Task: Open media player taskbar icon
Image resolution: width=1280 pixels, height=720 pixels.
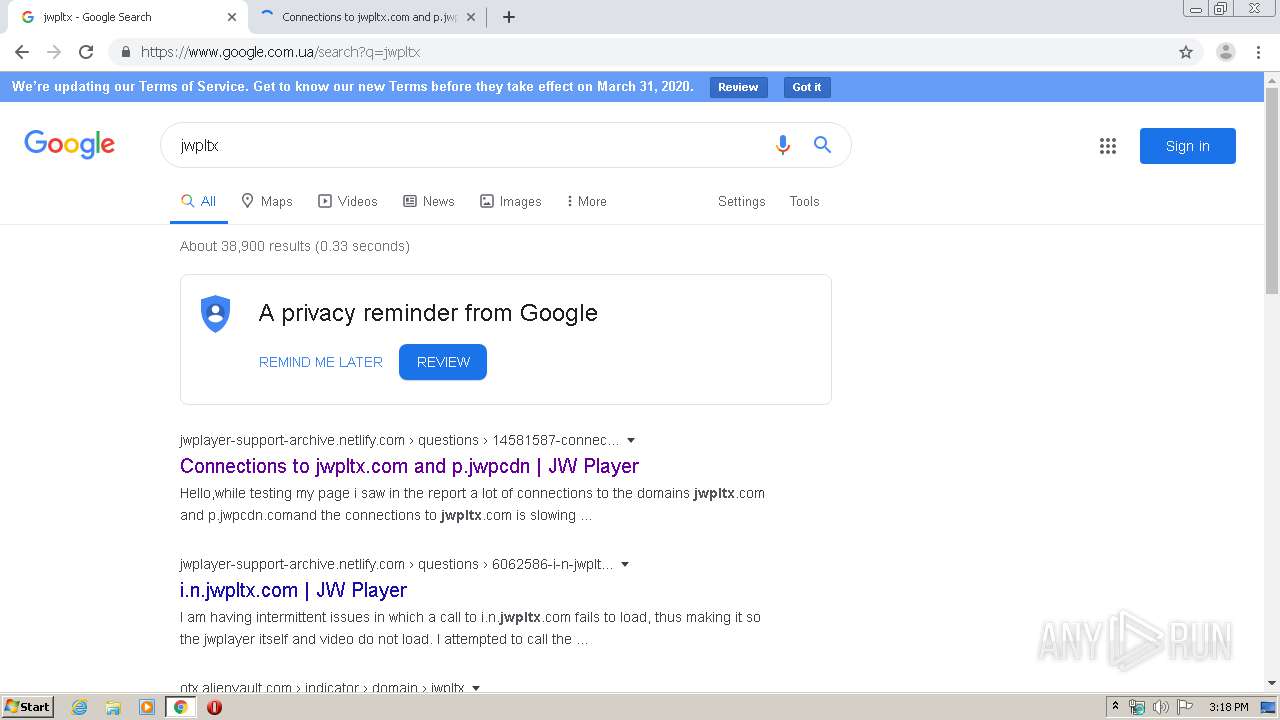Action: (x=147, y=707)
